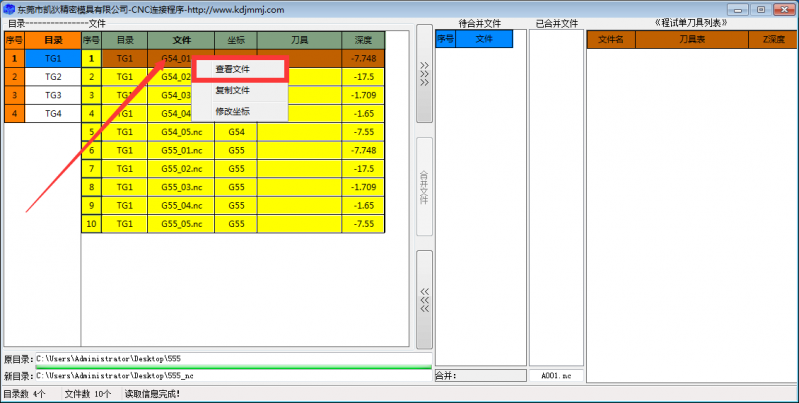
Task: Click the 刀具 column header
Action: tap(299, 41)
